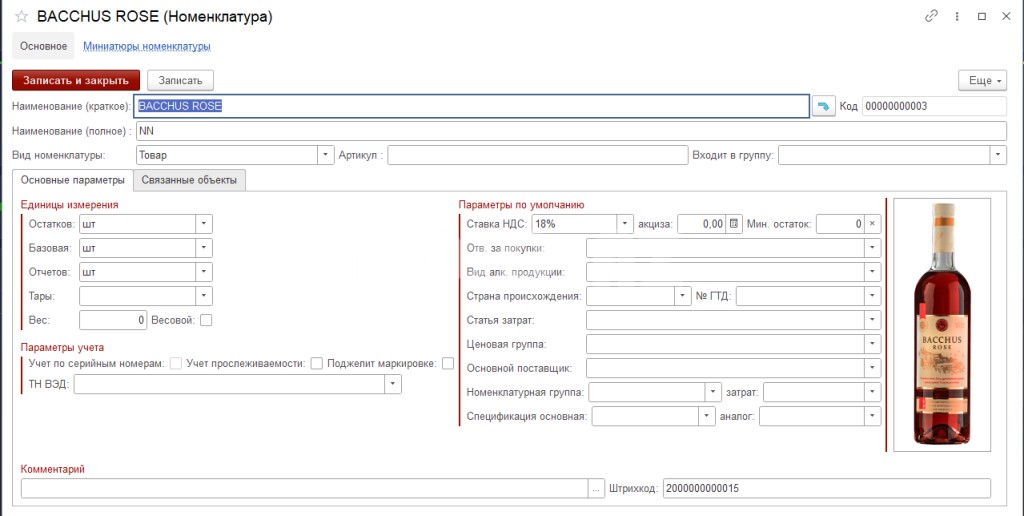Toggle Учет прослеживаемости checkbox

click(x=317, y=364)
